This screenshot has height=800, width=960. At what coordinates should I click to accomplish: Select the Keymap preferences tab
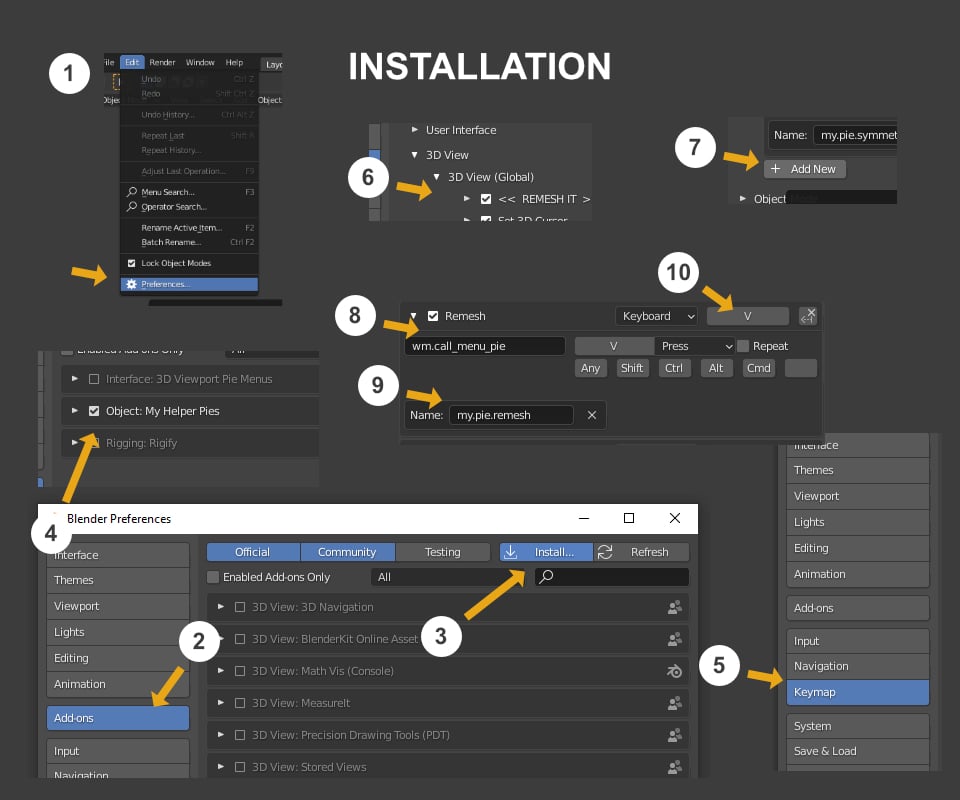[x=858, y=692]
